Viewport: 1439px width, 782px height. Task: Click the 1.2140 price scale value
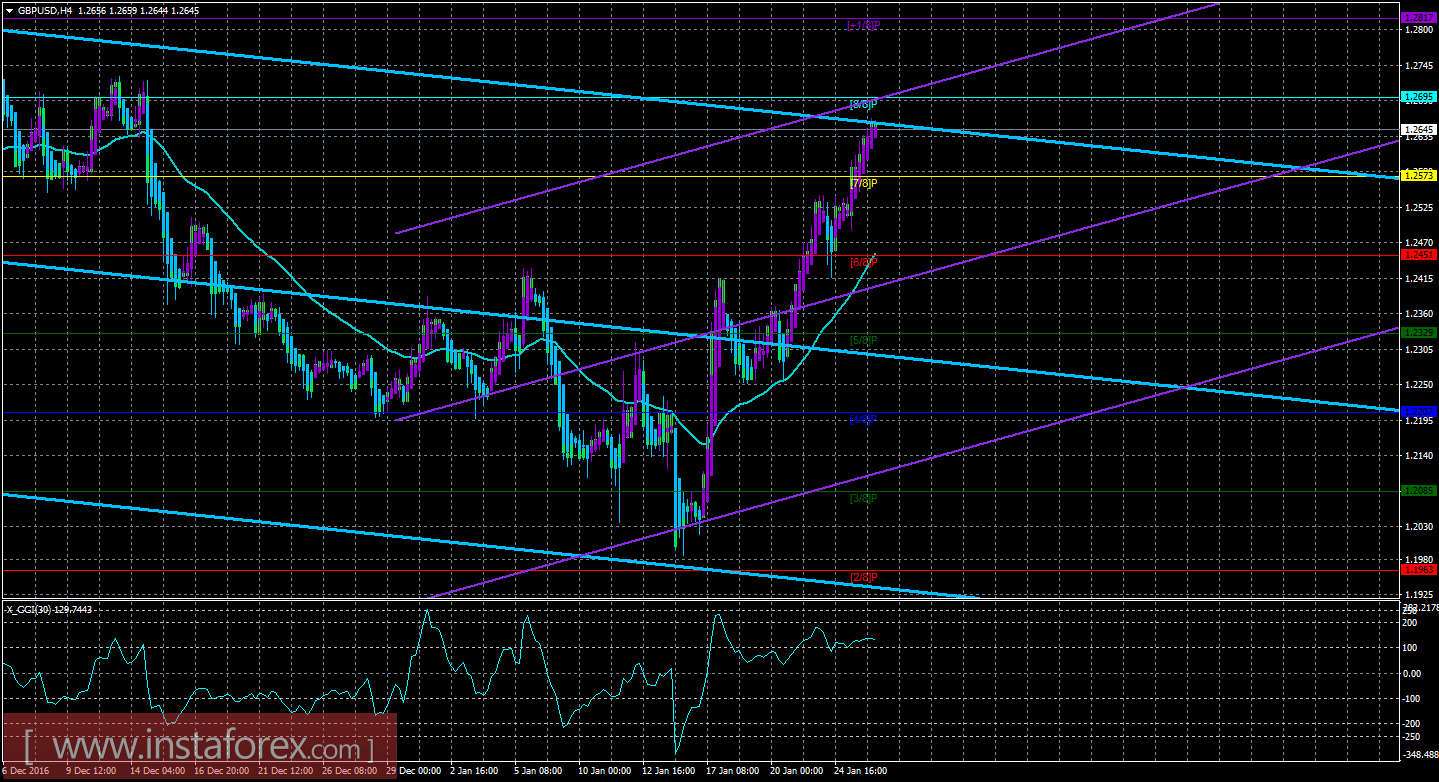[1418, 456]
